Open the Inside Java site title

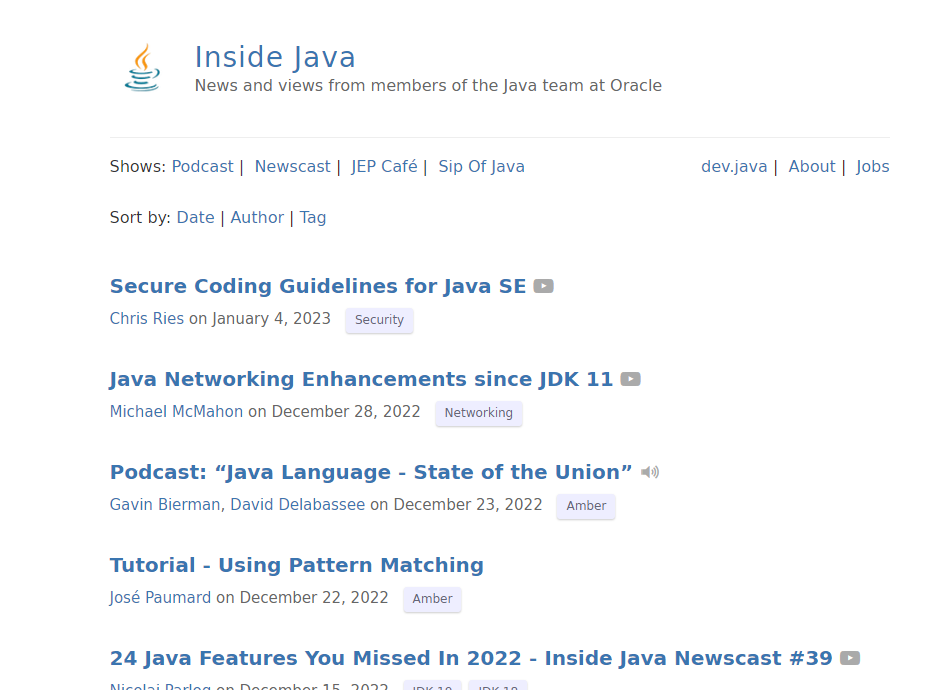(274, 58)
